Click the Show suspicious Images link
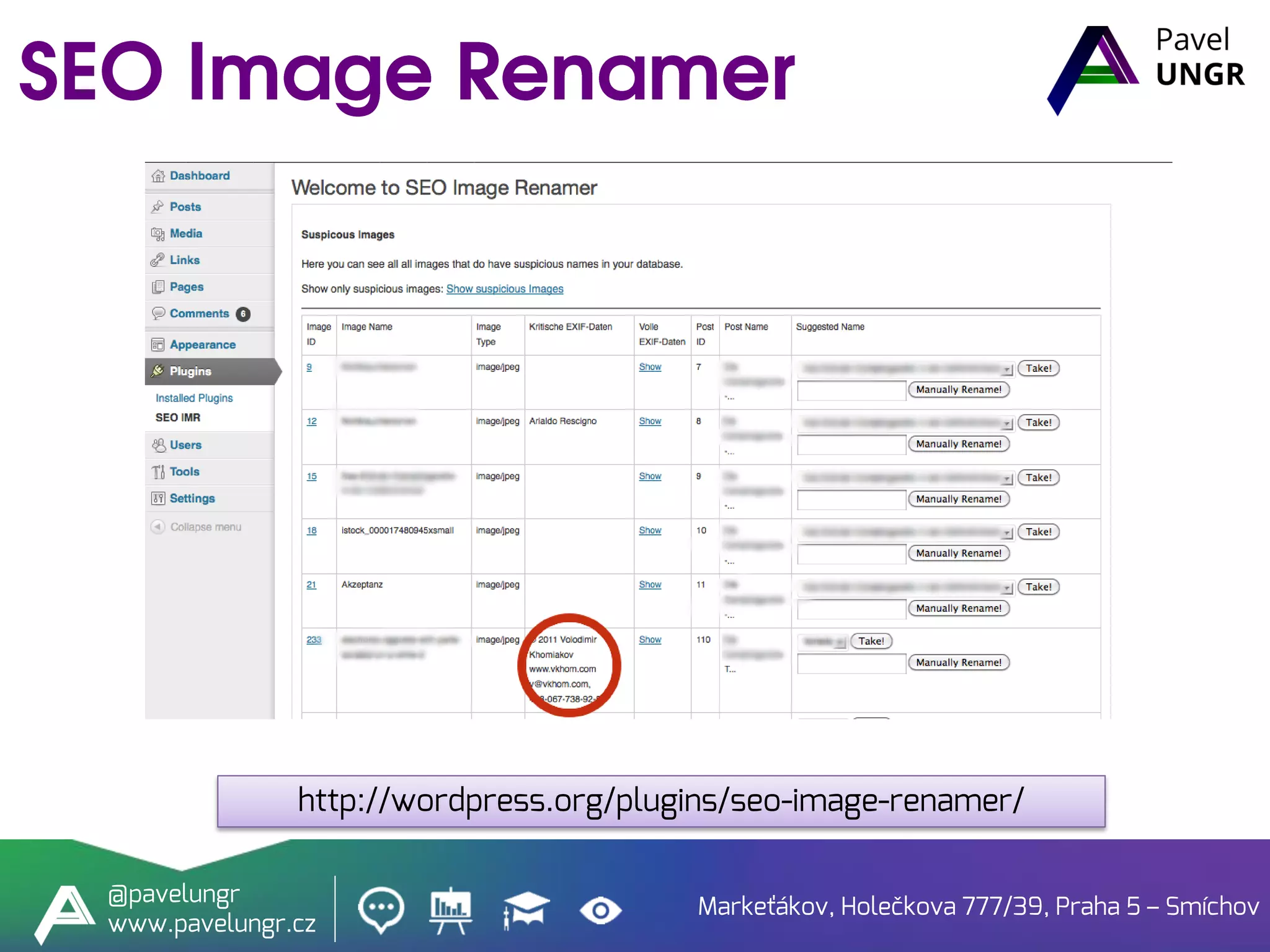The width and height of the screenshot is (1270, 952). point(504,289)
